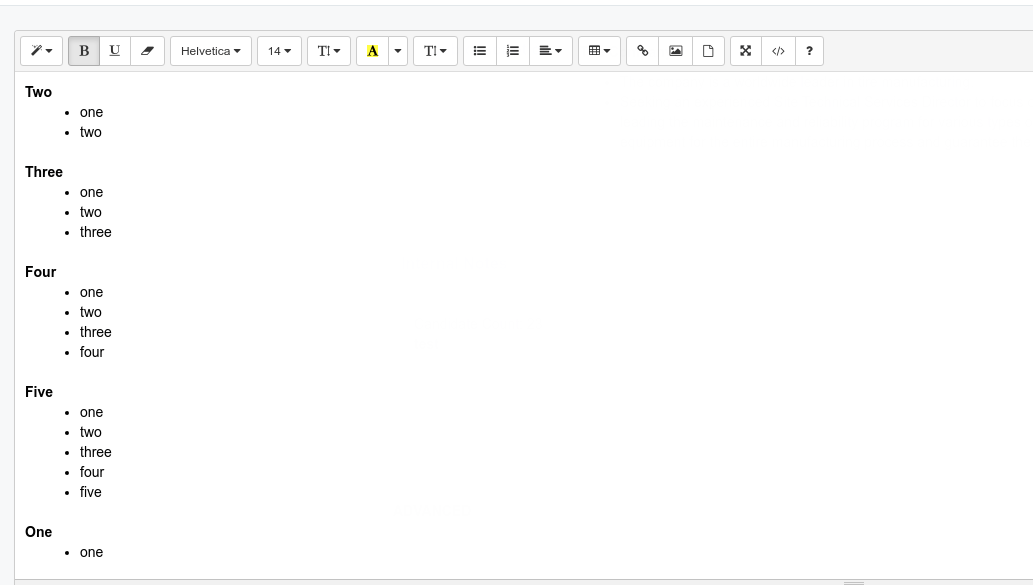
Task: Click the bold heading 'One'
Action: pos(39,532)
